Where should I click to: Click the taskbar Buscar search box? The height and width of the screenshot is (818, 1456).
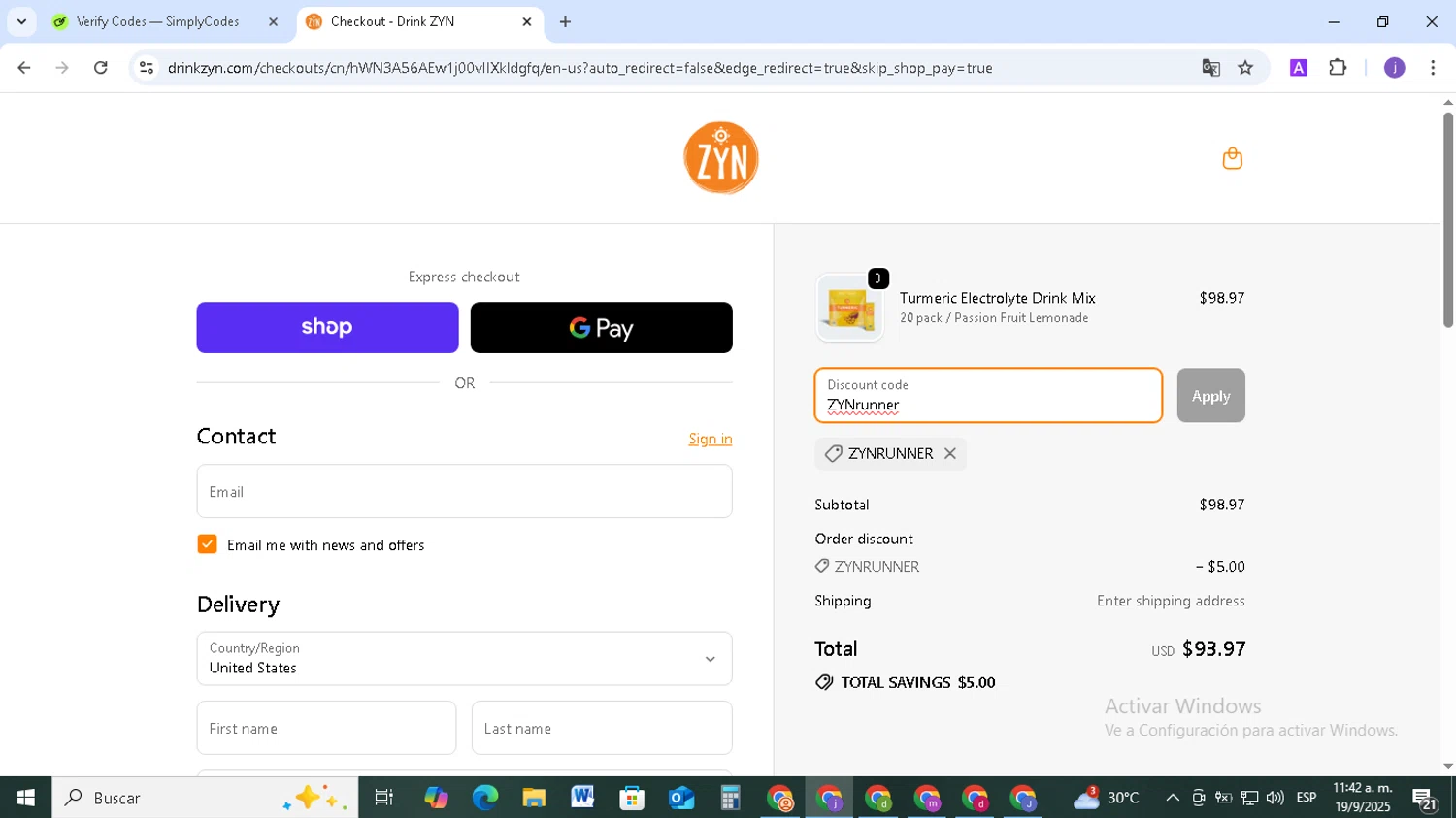[205, 798]
